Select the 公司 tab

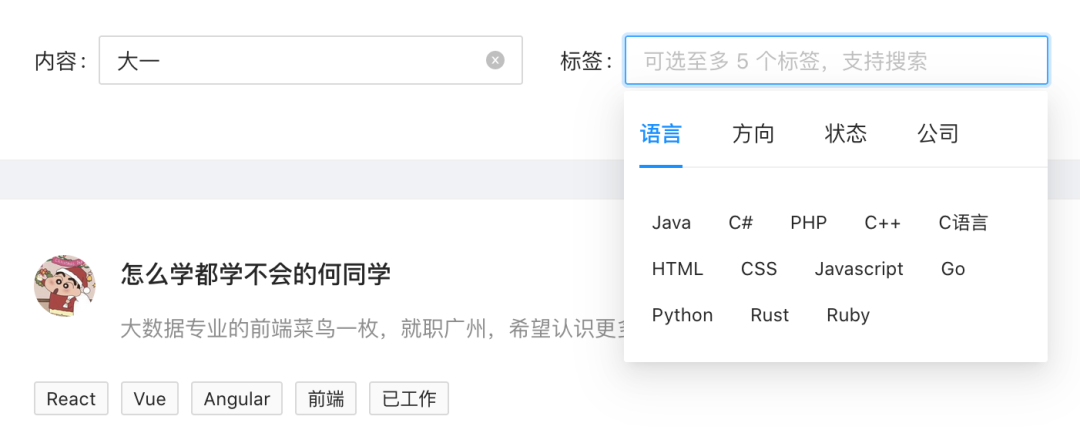click(938, 134)
